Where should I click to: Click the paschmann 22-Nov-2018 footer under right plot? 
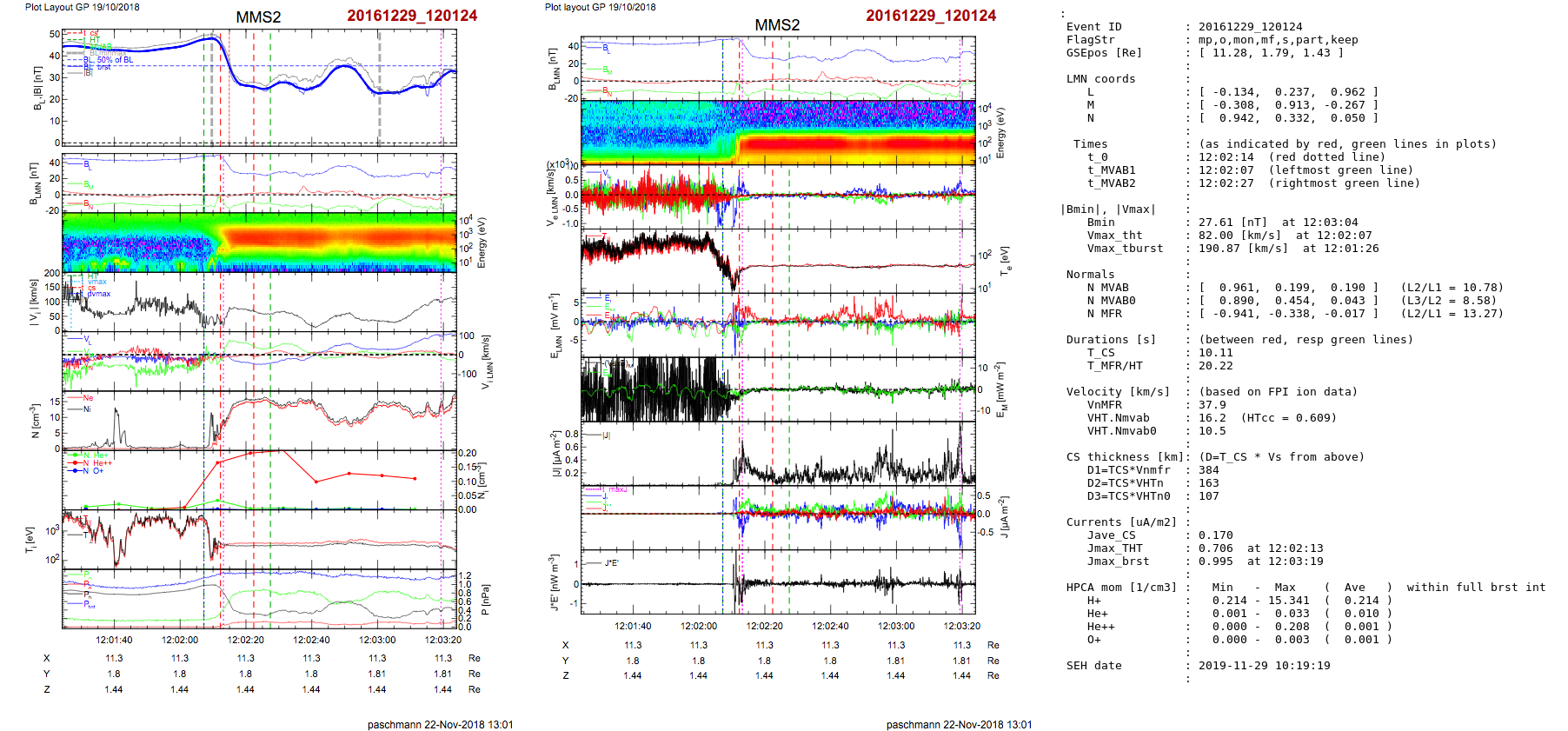click(960, 724)
